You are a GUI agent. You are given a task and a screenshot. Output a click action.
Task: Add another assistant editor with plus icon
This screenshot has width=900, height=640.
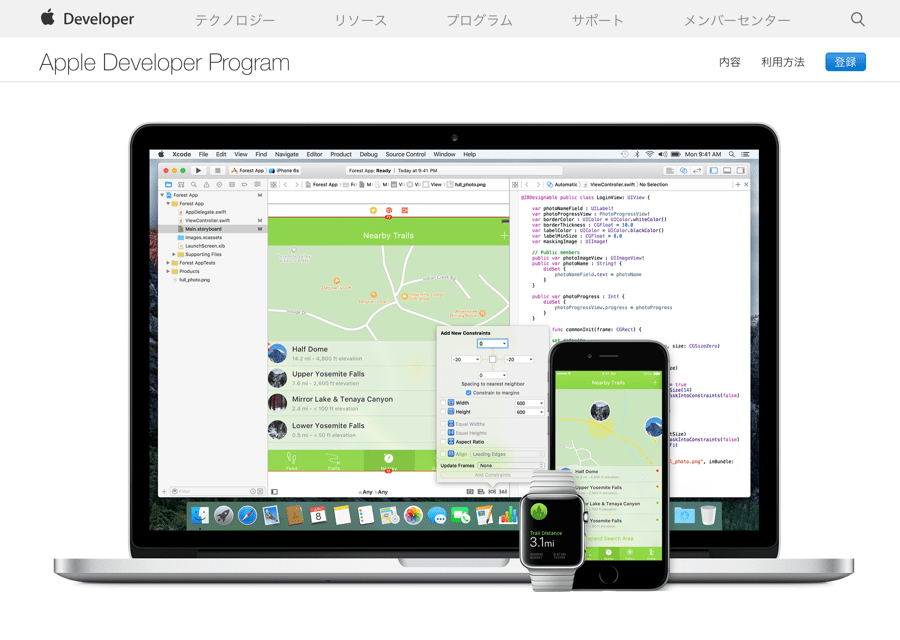pyautogui.click(x=738, y=185)
